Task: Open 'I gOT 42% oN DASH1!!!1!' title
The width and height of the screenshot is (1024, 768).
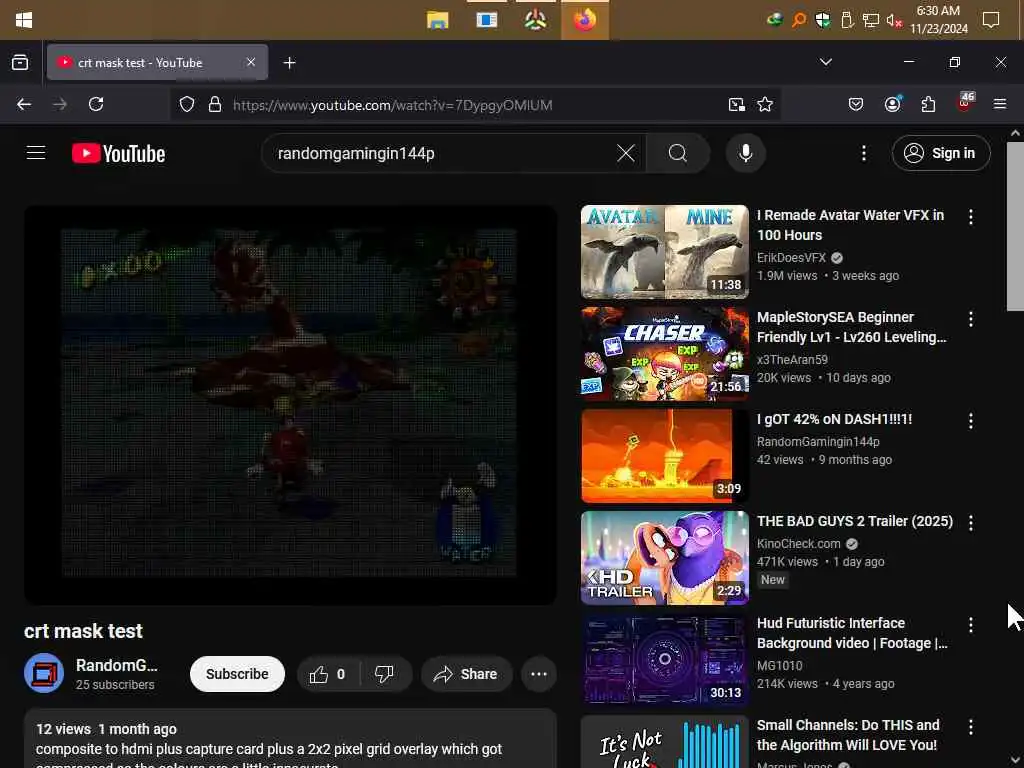Action: (835, 419)
